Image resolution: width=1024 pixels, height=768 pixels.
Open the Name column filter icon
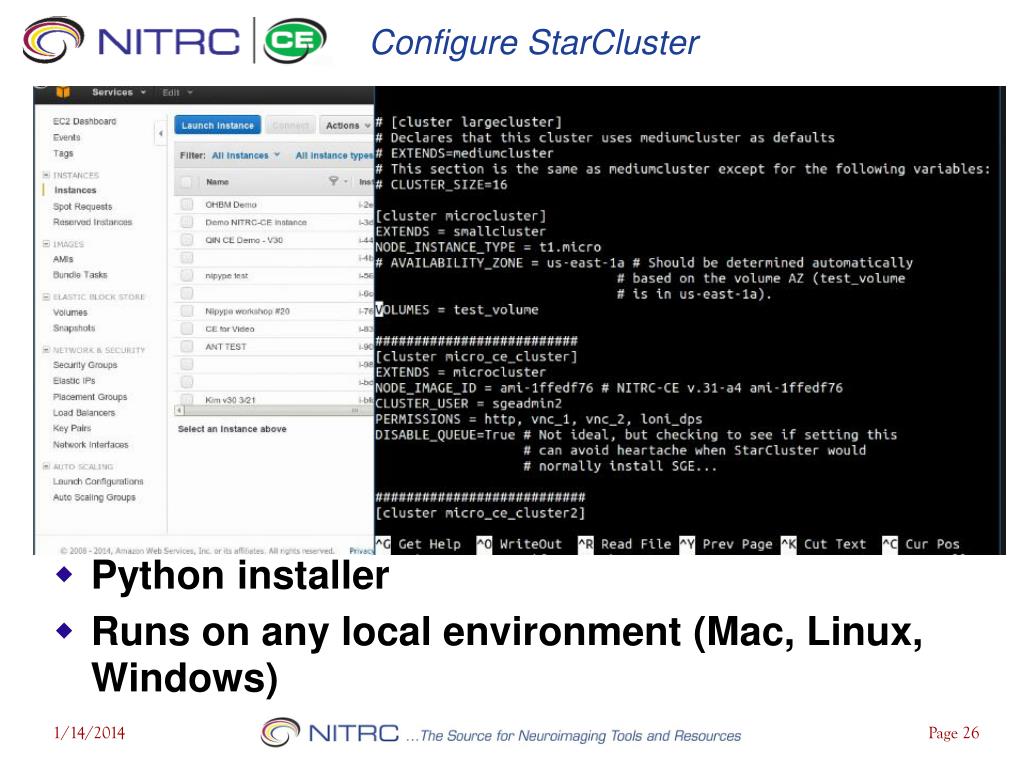[334, 181]
